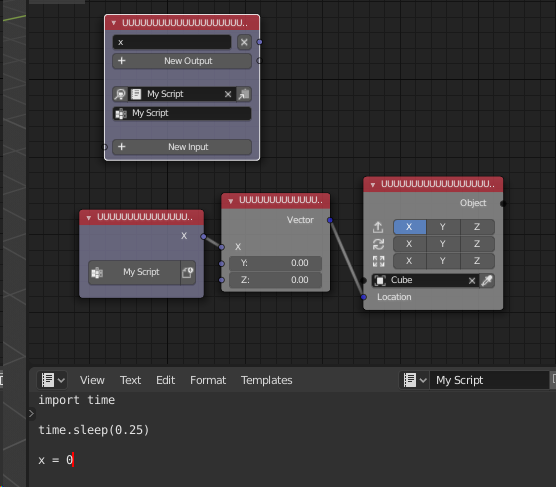Click the icon right of the My Script button

188,272
